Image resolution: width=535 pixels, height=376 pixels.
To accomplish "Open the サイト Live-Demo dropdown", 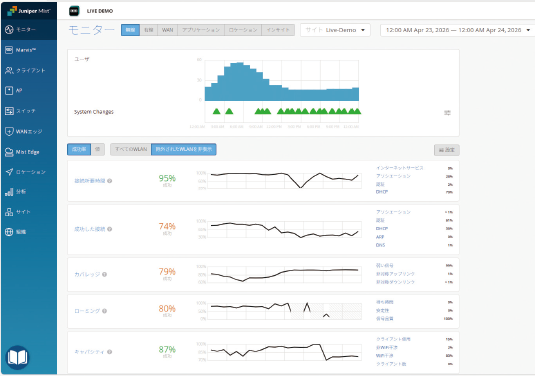I will [x=335, y=30].
